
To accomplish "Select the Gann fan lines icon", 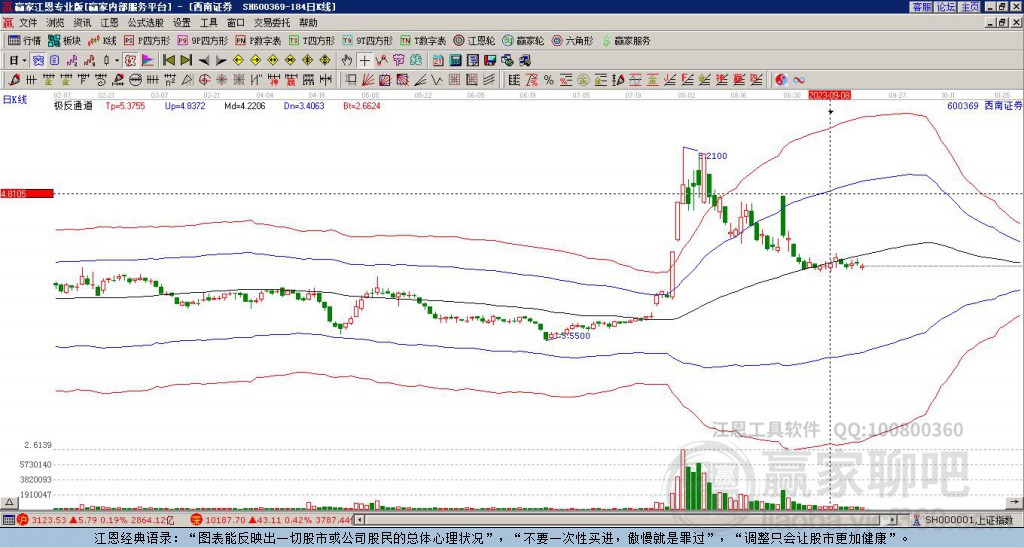I will point(368,80).
